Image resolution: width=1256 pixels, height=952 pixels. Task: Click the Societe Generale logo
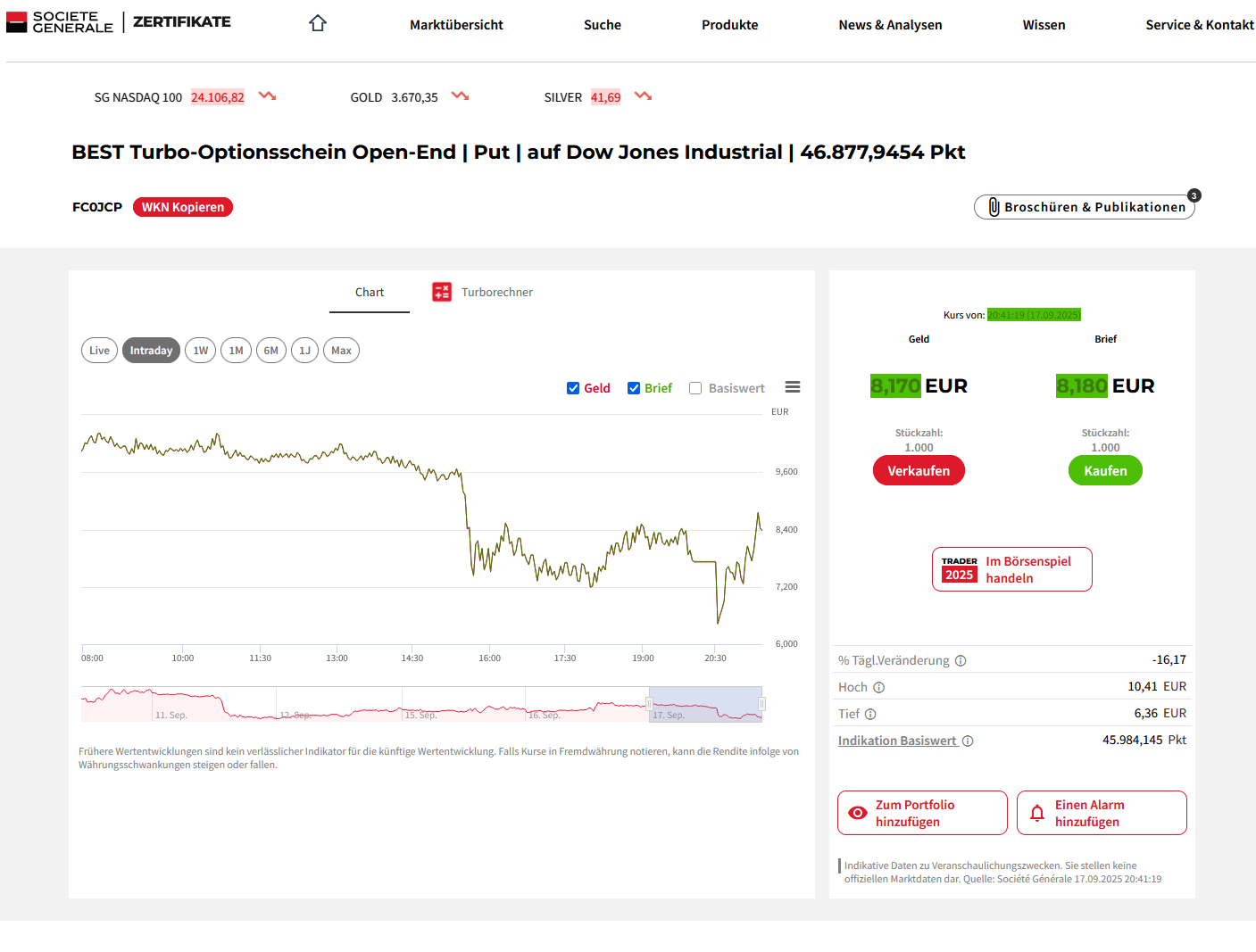[x=61, y=22]
